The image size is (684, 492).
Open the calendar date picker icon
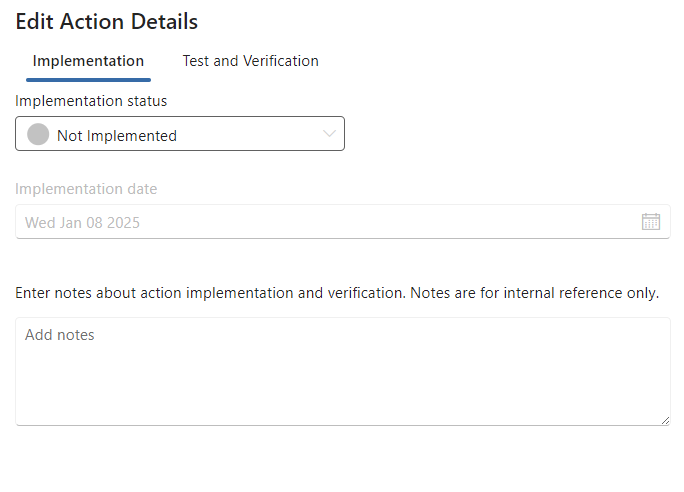651,222
